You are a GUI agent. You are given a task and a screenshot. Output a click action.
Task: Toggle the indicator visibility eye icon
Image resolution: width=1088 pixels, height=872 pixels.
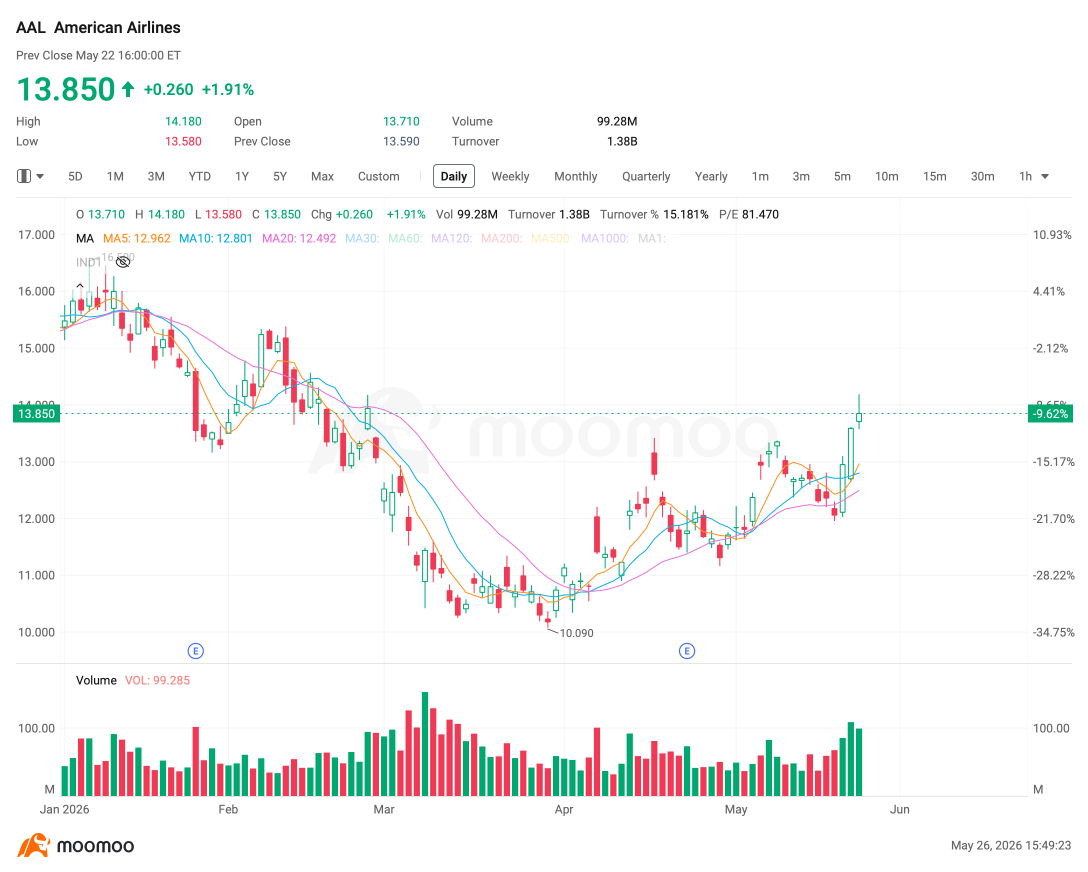tap(123, 262)
